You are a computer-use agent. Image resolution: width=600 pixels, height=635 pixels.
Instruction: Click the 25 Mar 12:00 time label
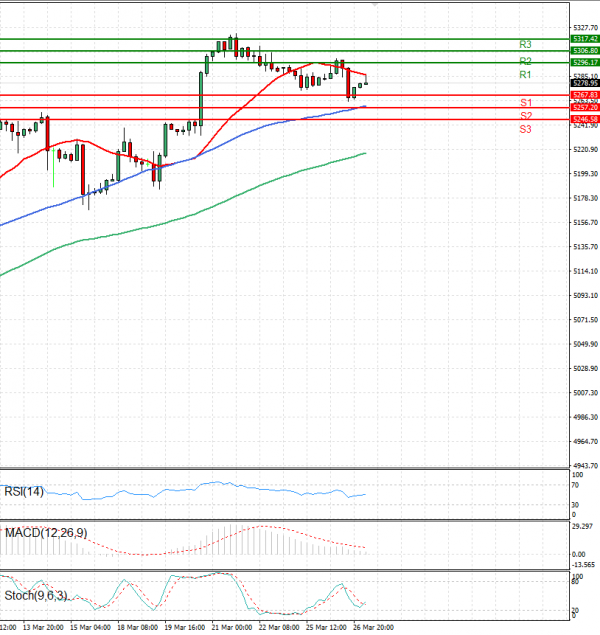coord(326,627)
